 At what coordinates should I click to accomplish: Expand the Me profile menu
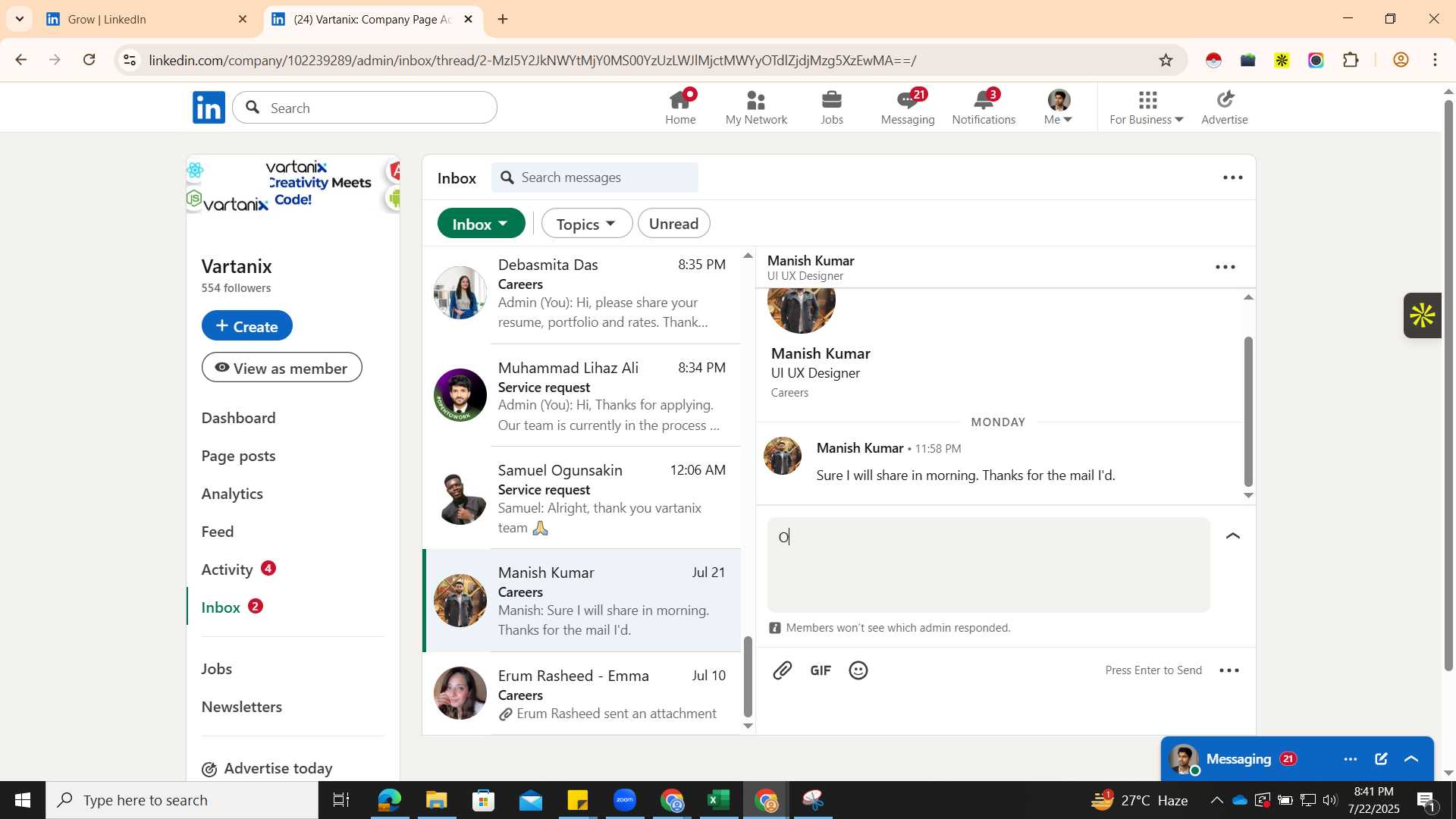tap(1059, 107)
